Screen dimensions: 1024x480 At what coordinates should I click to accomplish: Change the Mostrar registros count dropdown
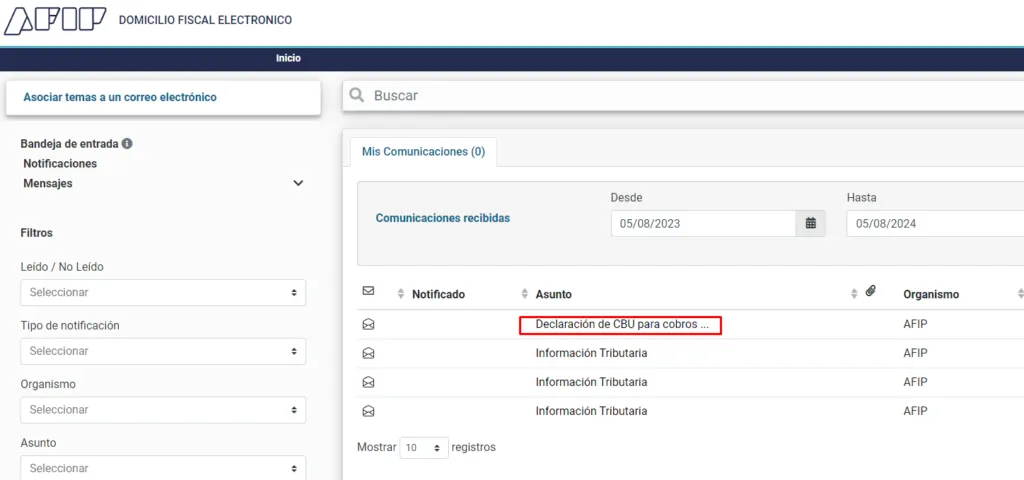[424, 448]
